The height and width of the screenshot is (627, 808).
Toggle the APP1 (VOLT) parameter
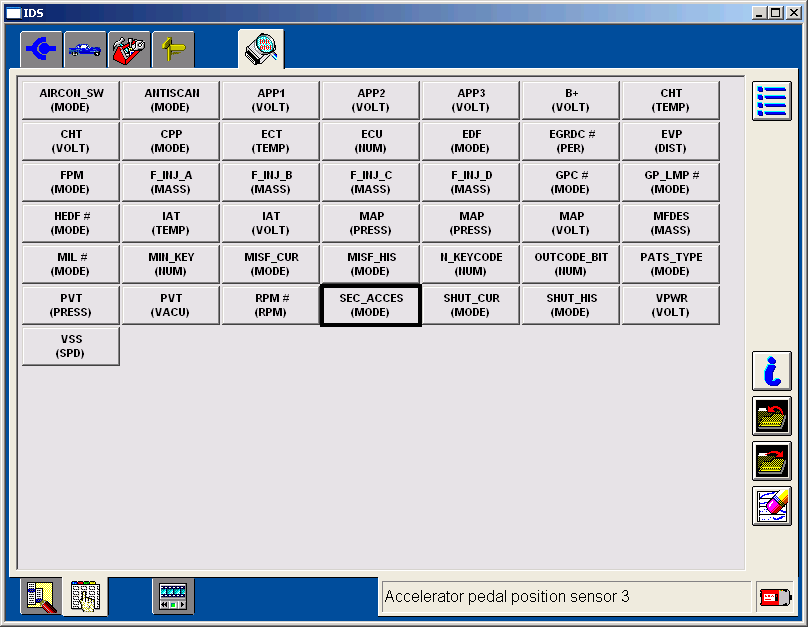tap(271, 100)
